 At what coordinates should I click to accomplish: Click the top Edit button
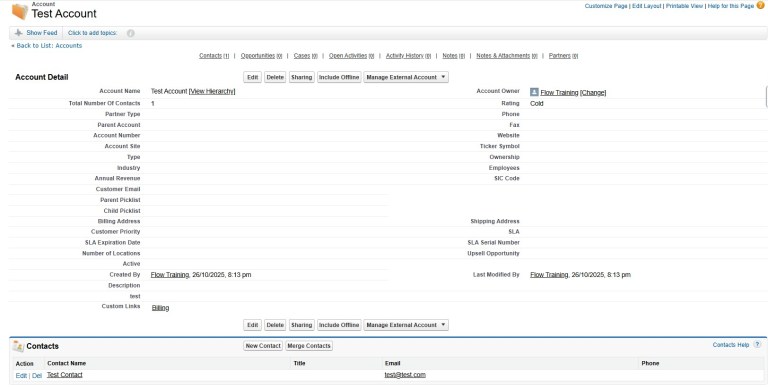(x=252, y=77)
